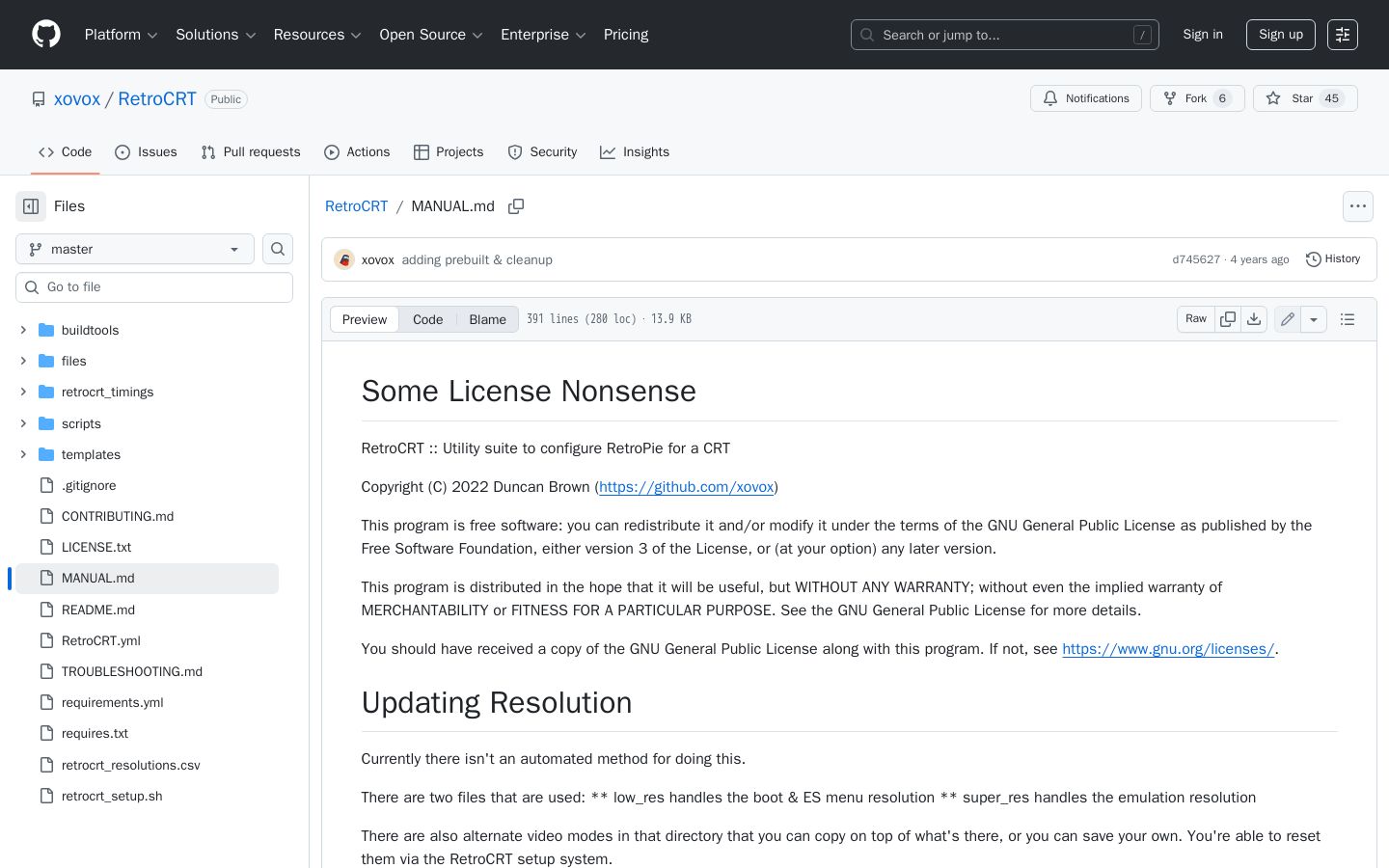Viewport: 1389px width, 868px height.
Task: Expand the templates folder
Action: tap(23, 454)
